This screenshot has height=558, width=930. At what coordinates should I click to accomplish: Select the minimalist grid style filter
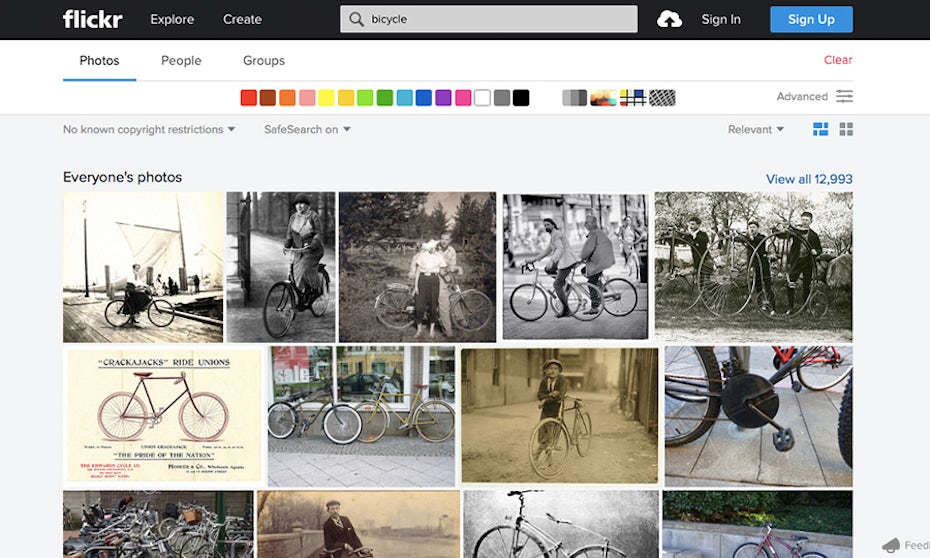pyautogui.click(x=632, y=98)
